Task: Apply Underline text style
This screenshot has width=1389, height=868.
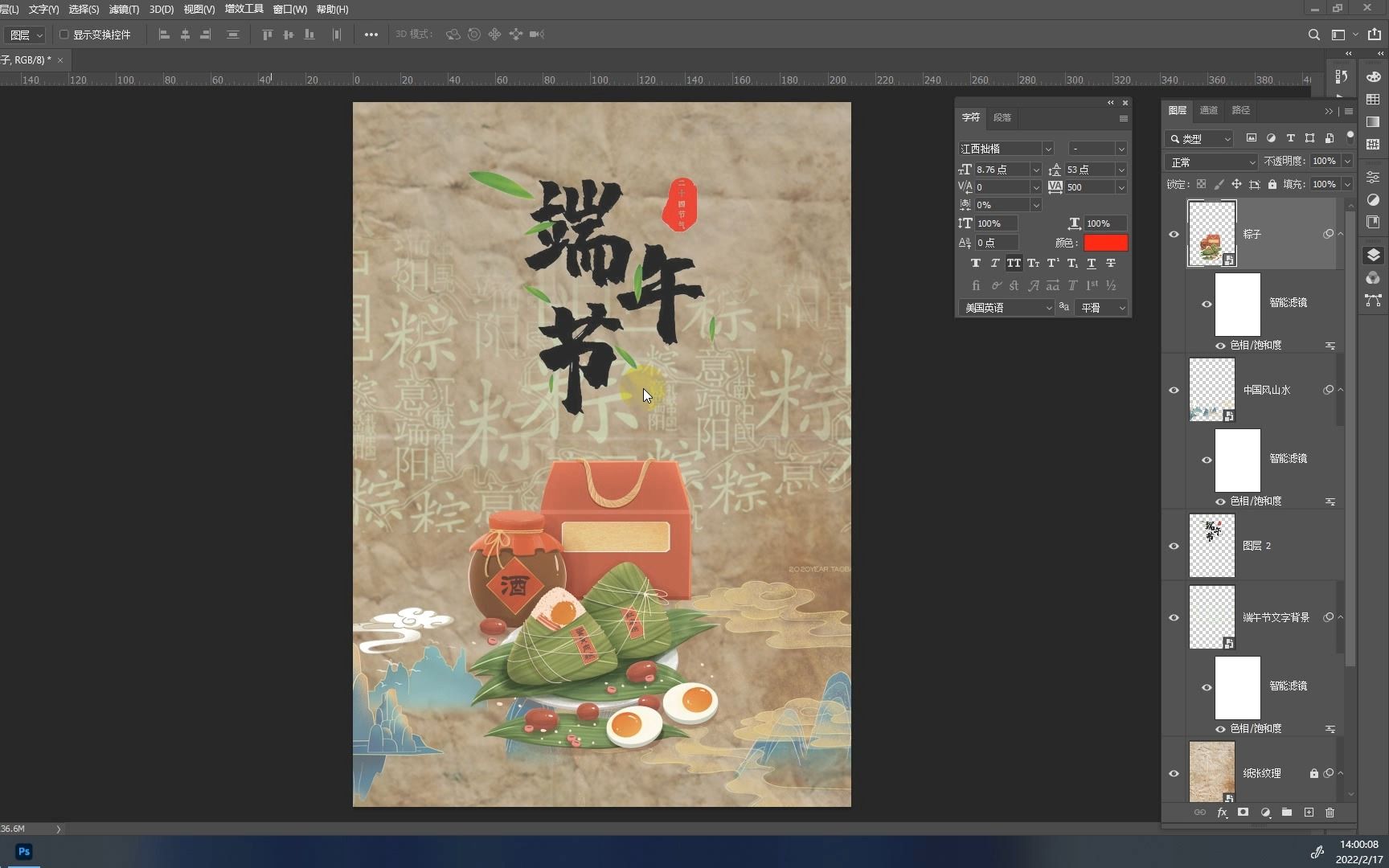Action: [x=1092, y=263]
